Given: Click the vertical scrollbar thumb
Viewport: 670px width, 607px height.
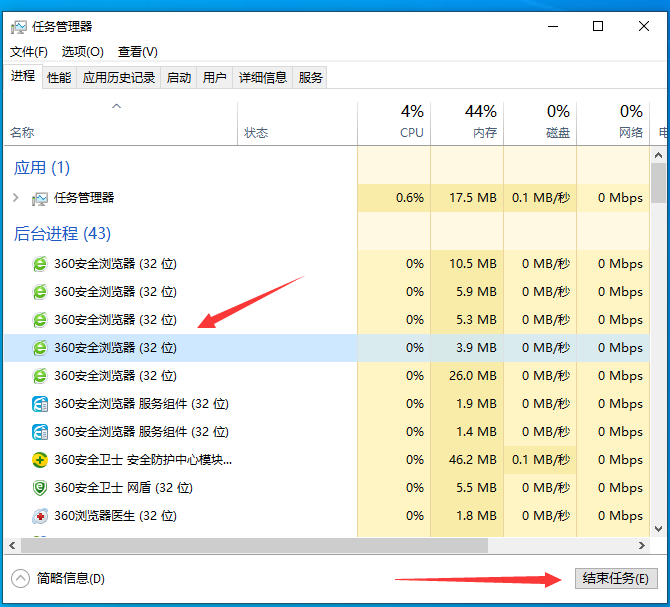Looking at the screenshot, I should coord(658,184).
